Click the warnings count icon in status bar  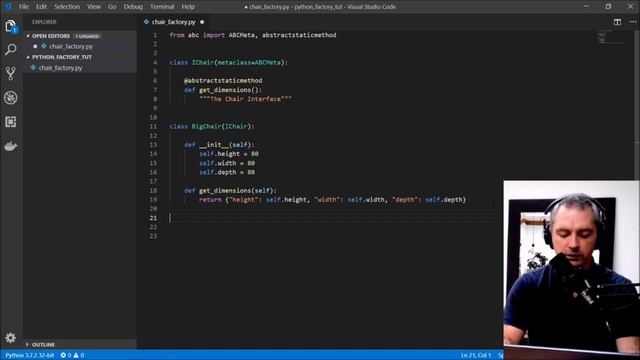coord(76,355)
